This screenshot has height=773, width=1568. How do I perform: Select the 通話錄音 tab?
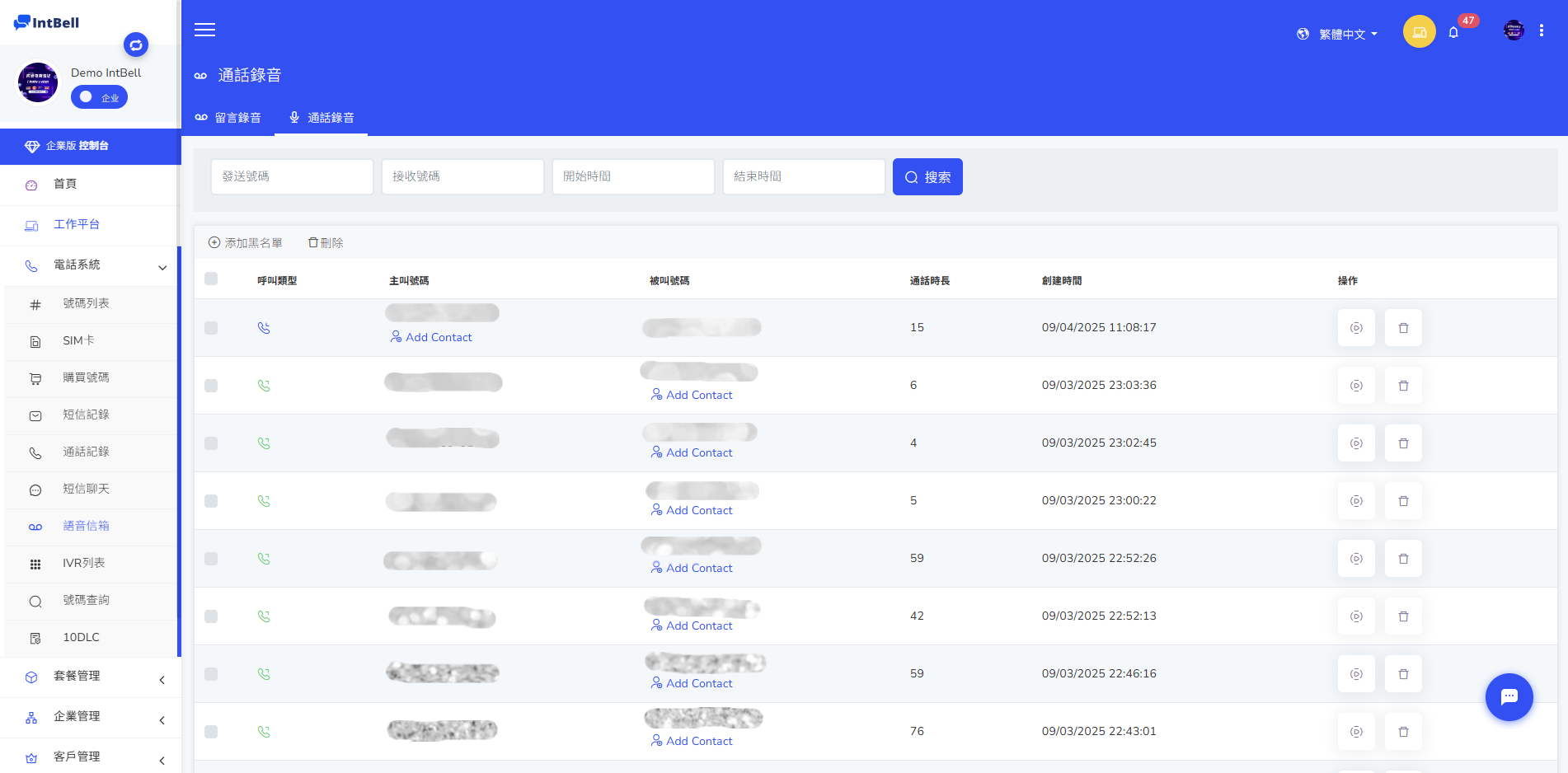click(x=322, y=118)
